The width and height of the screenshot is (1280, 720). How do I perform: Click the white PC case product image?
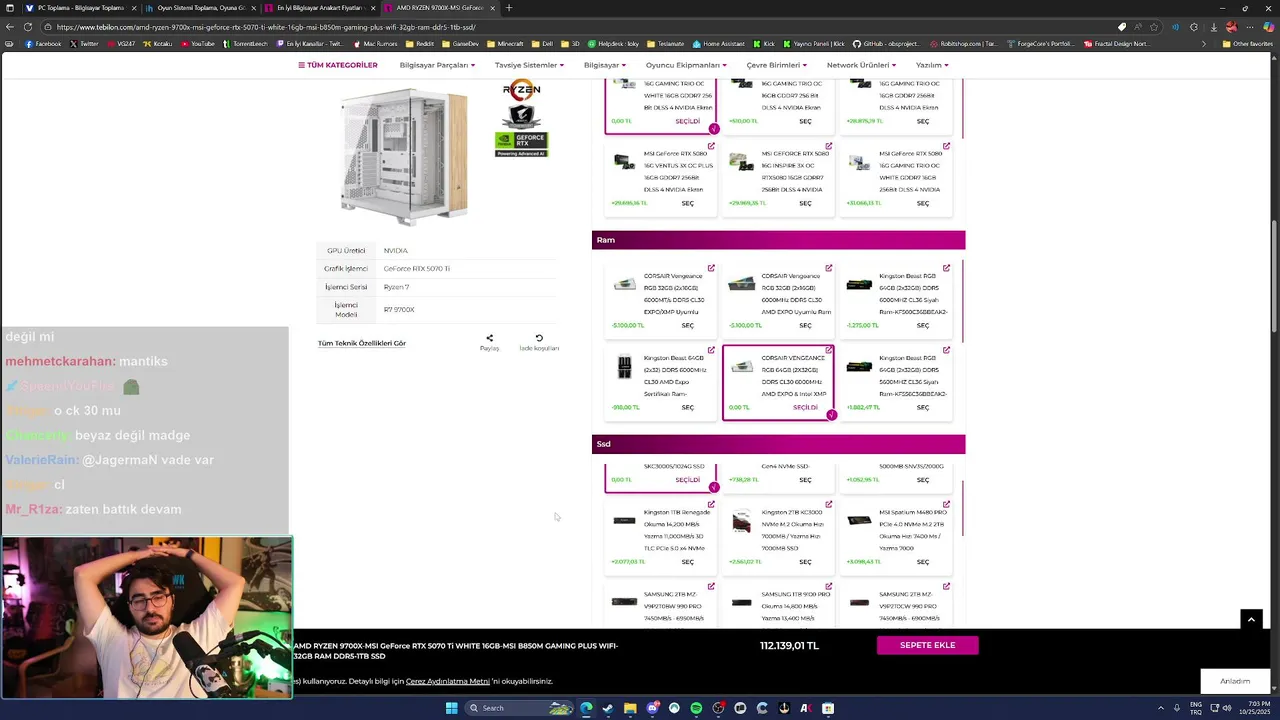coord(403,155)
